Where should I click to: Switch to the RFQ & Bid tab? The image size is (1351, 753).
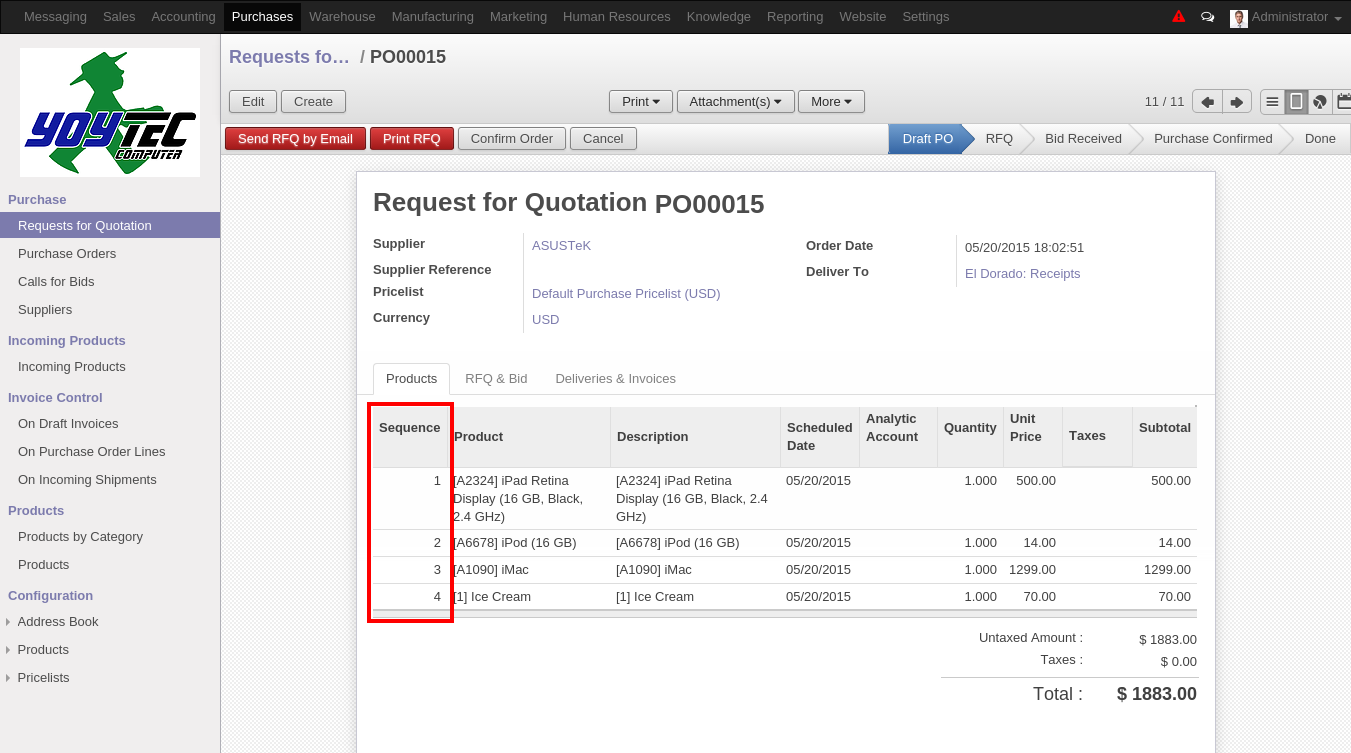(496, 379)
